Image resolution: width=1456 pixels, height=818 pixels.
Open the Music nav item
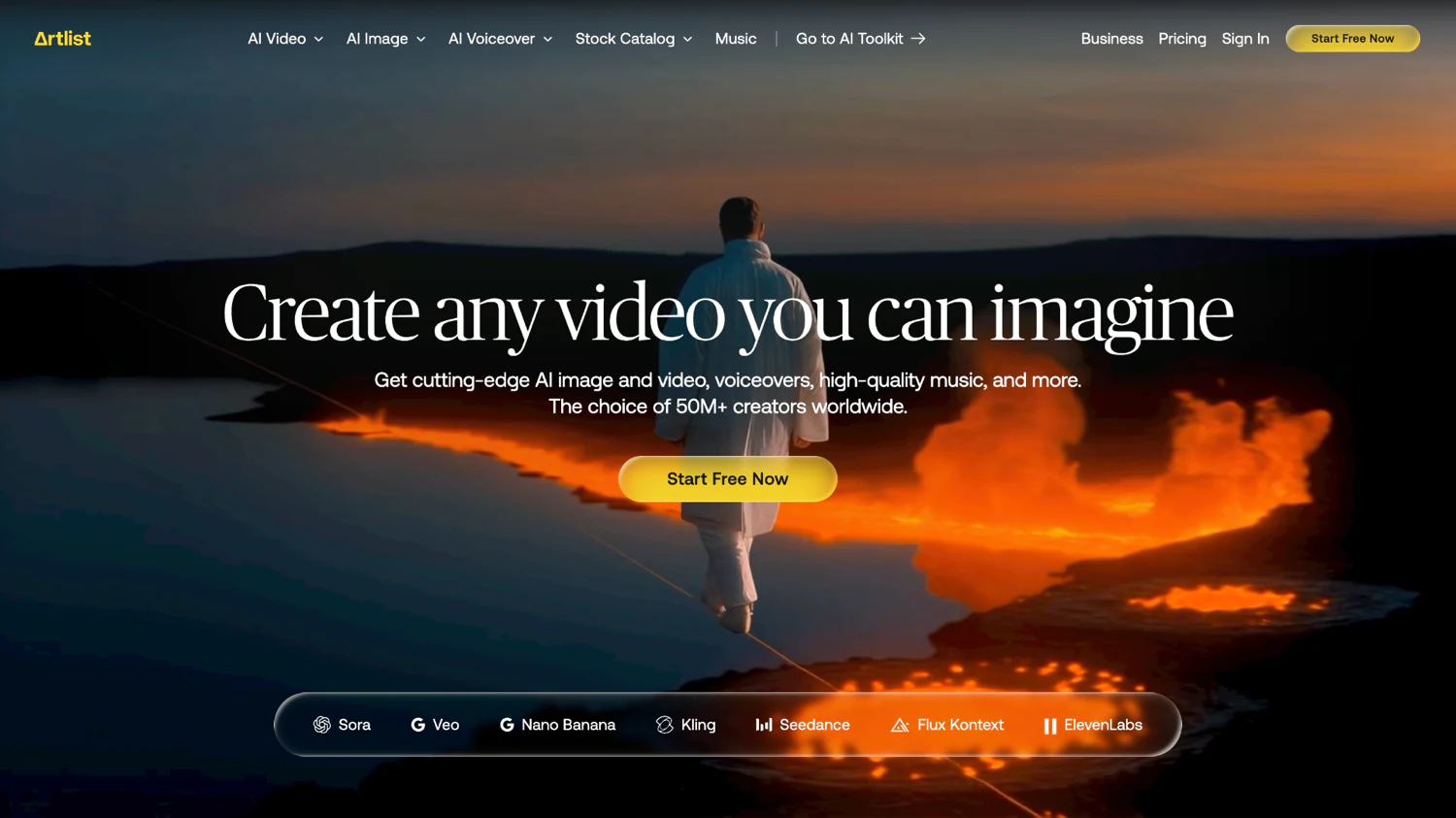[x=736, y=39]
